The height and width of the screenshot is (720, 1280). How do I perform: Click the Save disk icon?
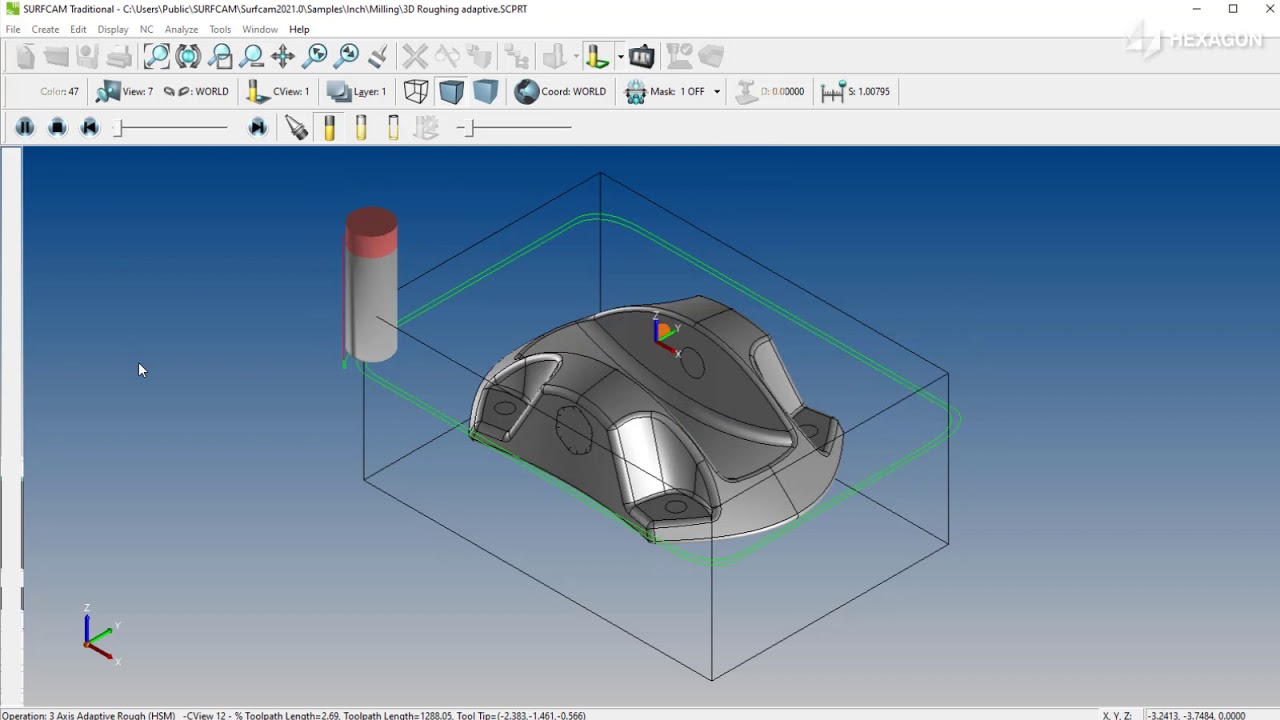pos(87,57)
